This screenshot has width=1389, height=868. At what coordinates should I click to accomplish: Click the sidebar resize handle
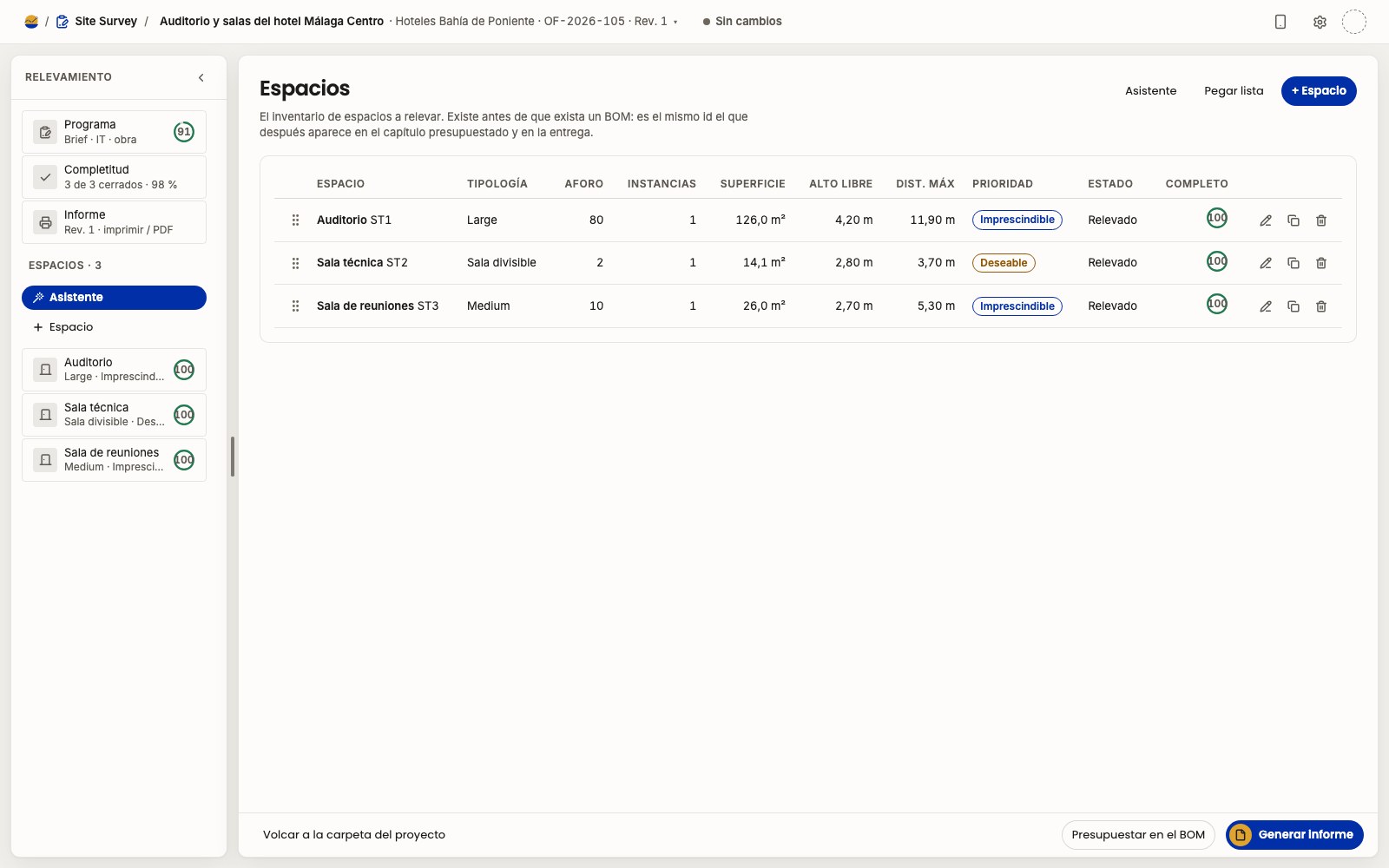pyautogui.click(x=233, y=457)
